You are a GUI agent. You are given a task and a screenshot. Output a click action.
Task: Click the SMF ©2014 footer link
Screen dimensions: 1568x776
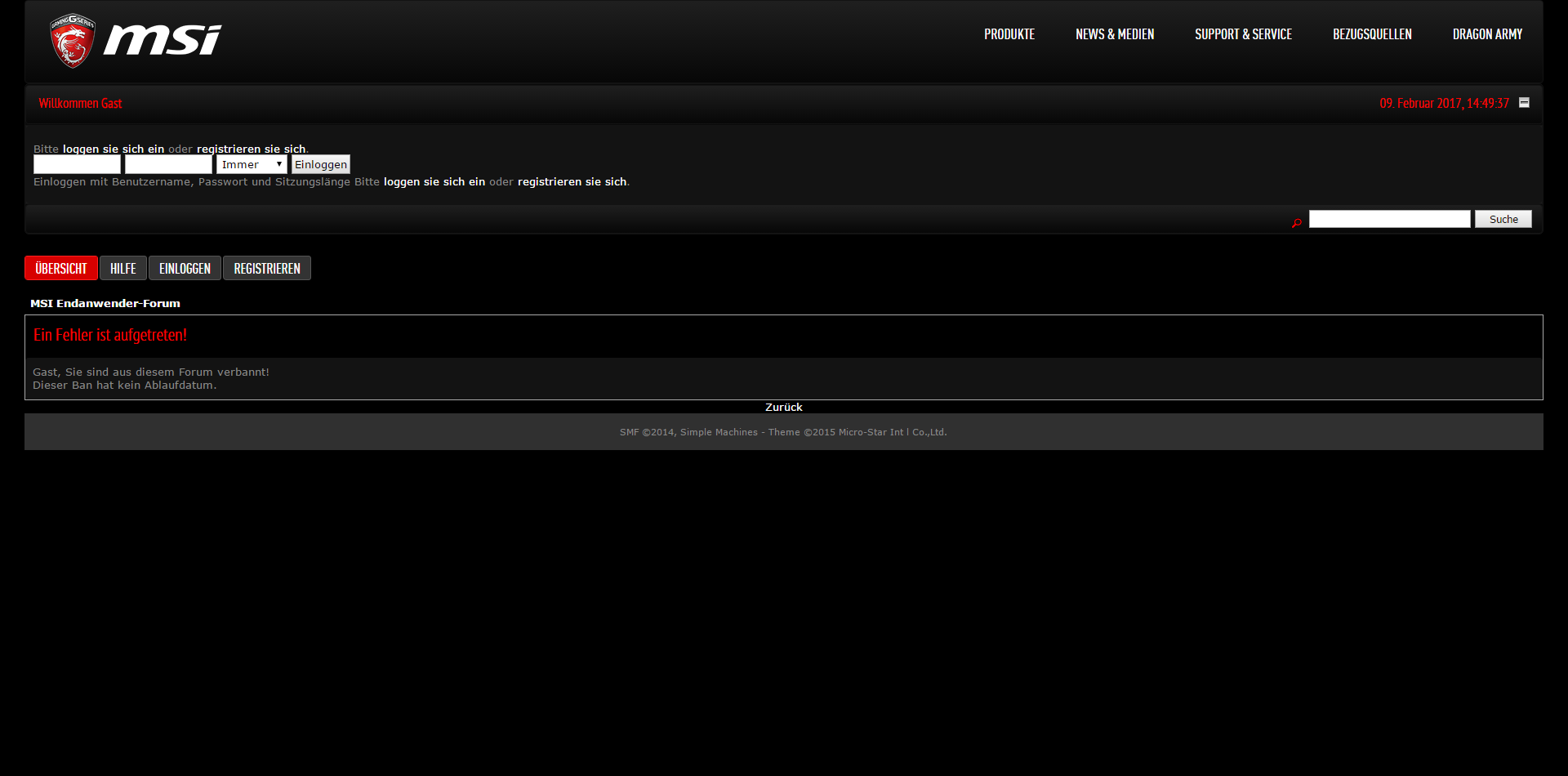(647, 432)
